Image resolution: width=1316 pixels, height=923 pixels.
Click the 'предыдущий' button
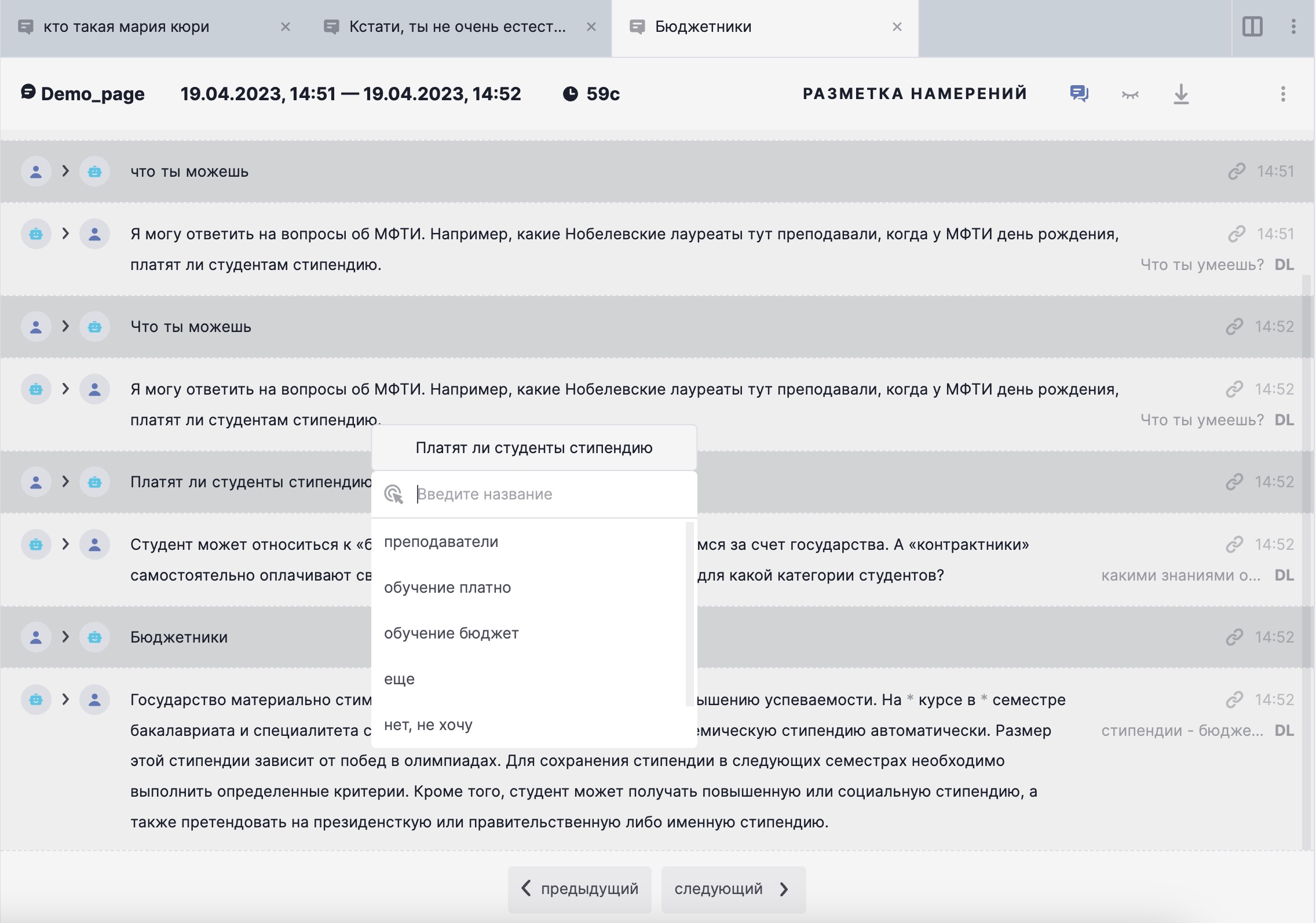tap(580, 888)
